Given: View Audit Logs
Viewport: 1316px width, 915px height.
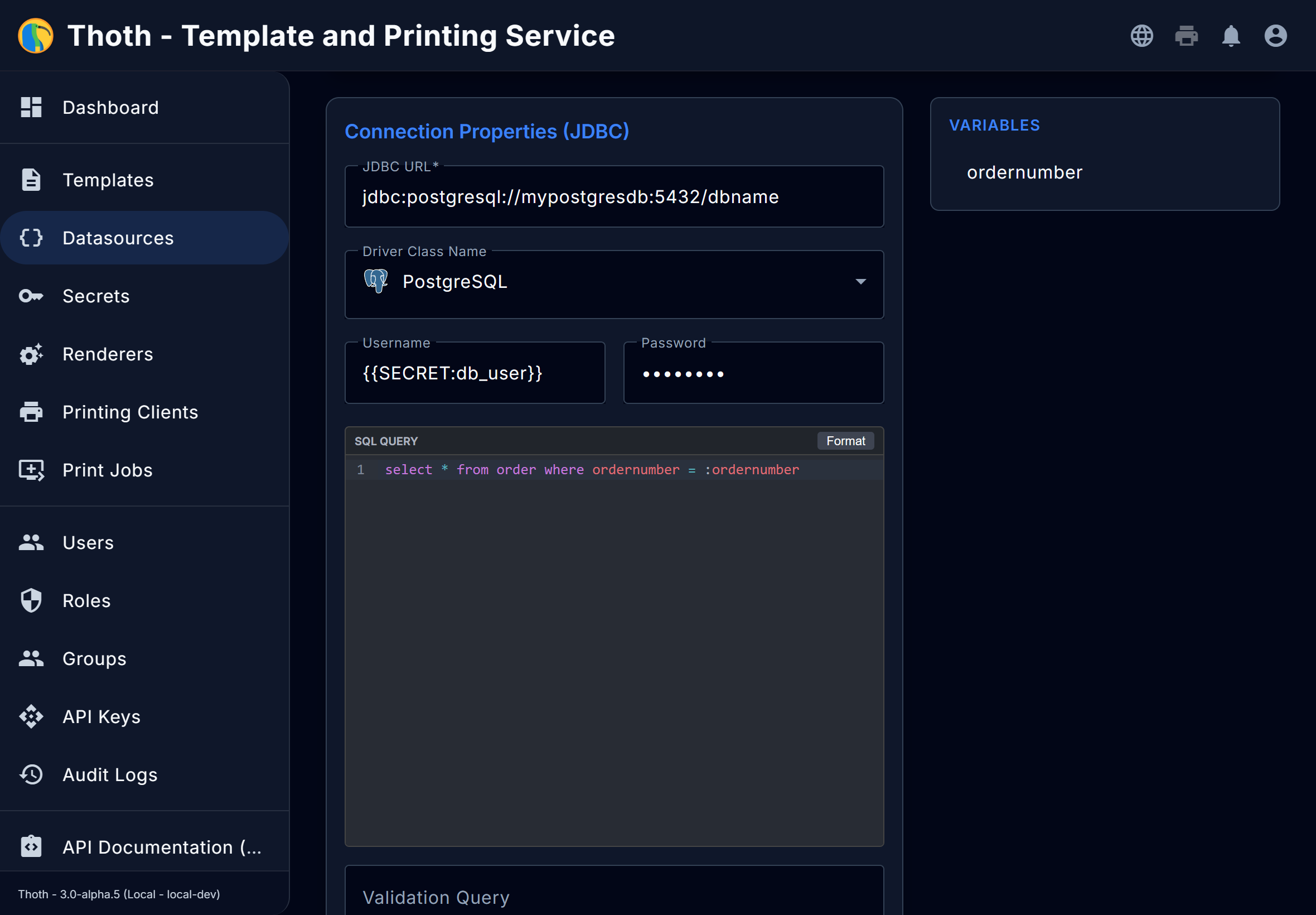Looking at the screenshot, I should point(144,774).
